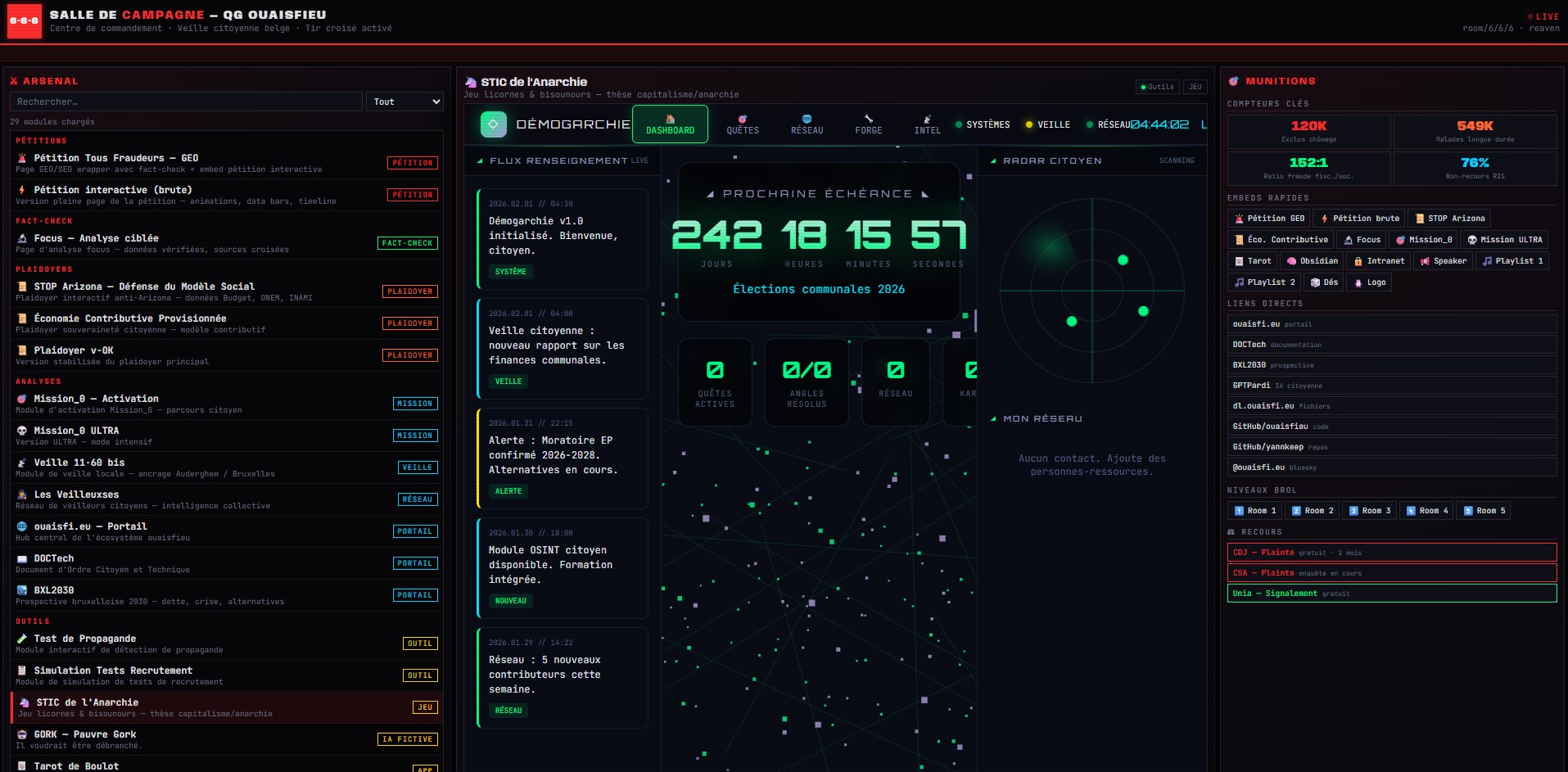Open the Intel microscope icon

tap(927, 120)
